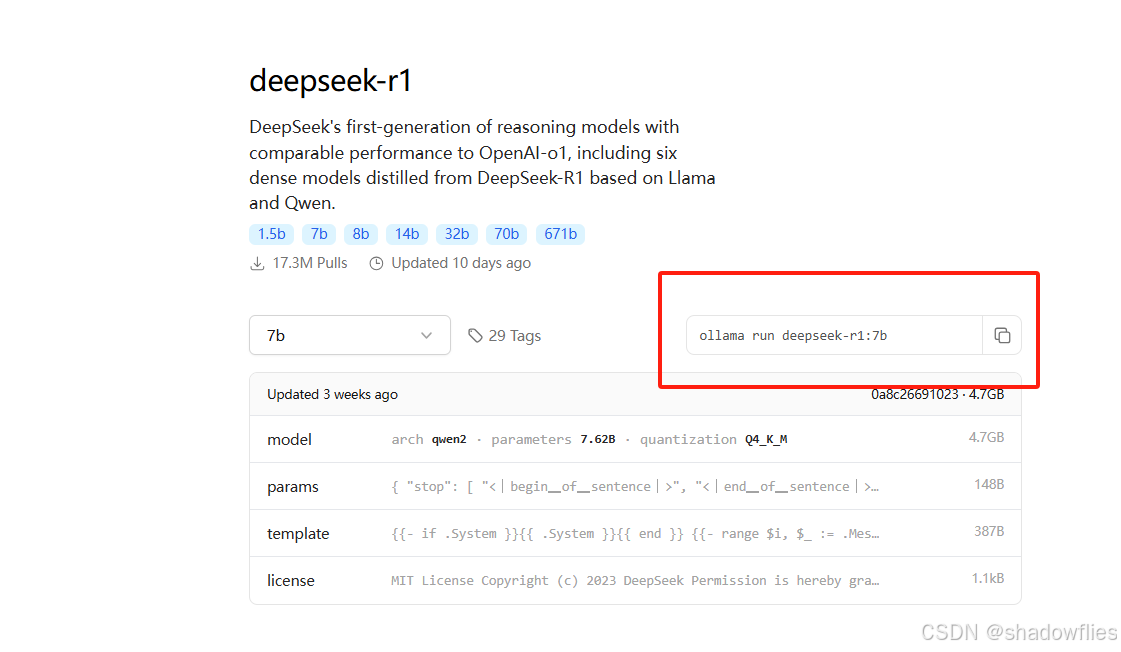Click the 17.3M Pulls text
Screen dimensions: 1121x652
coord(310,263)
